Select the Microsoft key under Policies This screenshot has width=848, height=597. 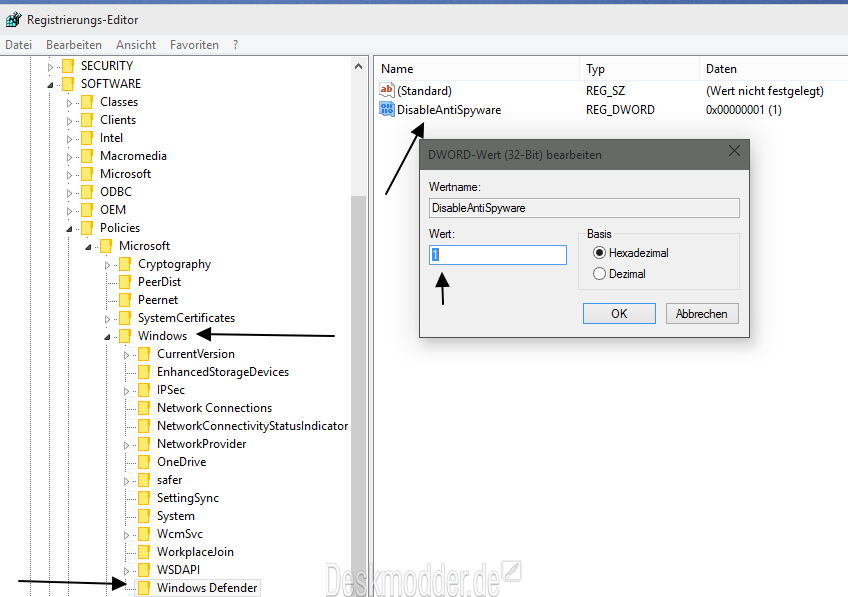pyautogui.click(x=144, y=246)
